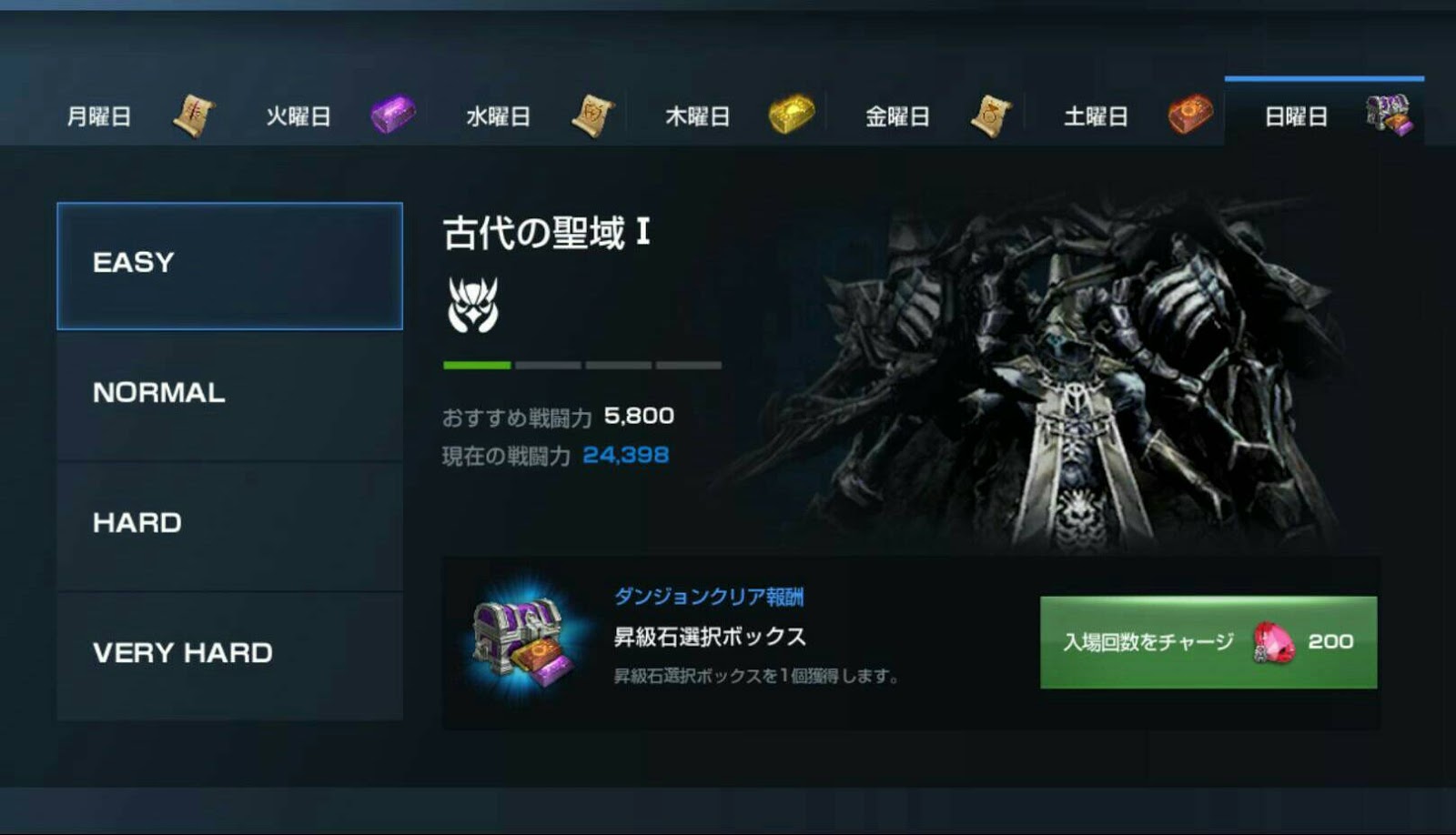Click 入場回数をチャージ button
Image resolution: width=1456 pixels, height=835 pixels.
[x=1208, y=642]
